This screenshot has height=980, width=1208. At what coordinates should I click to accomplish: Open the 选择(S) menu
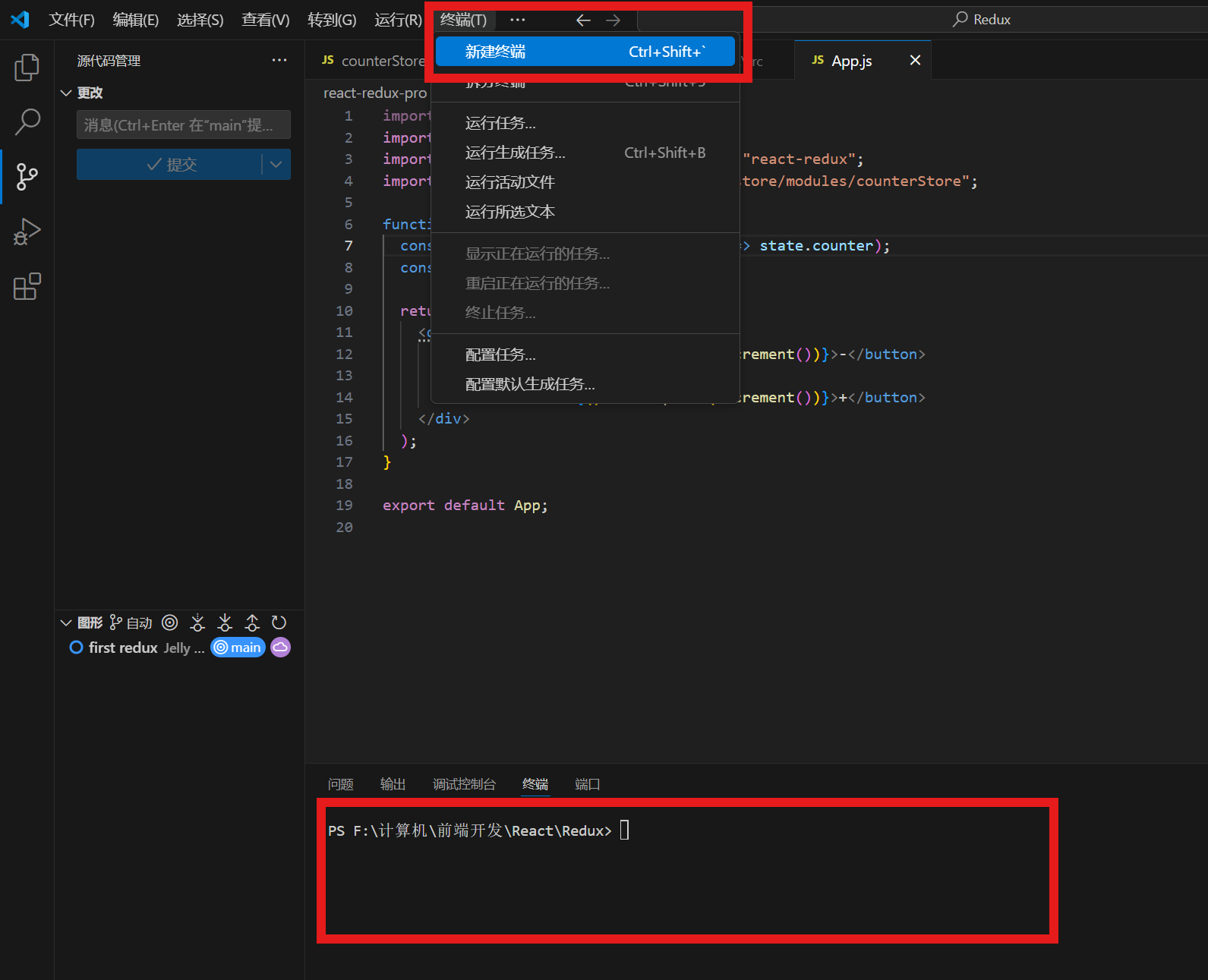pyautogui.click(x=200, y=20)
